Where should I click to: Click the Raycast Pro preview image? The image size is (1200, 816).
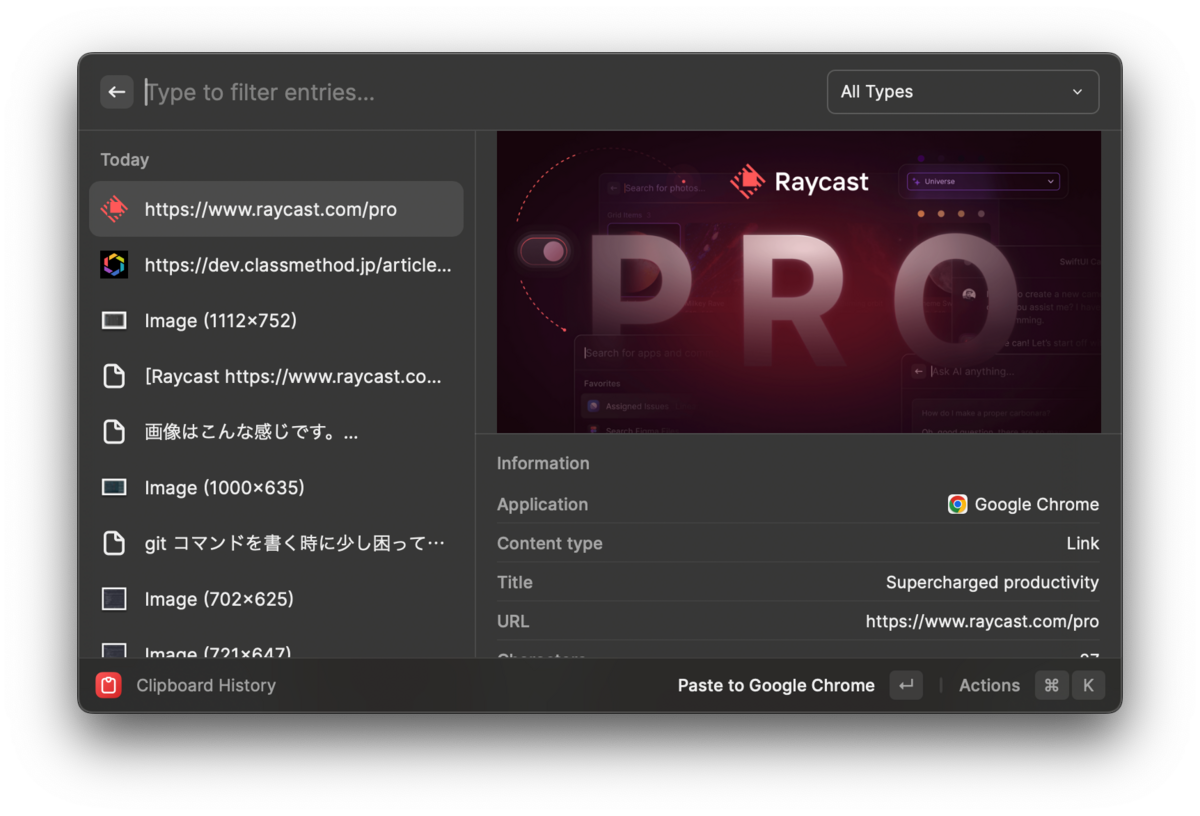[x=798, y=282]
